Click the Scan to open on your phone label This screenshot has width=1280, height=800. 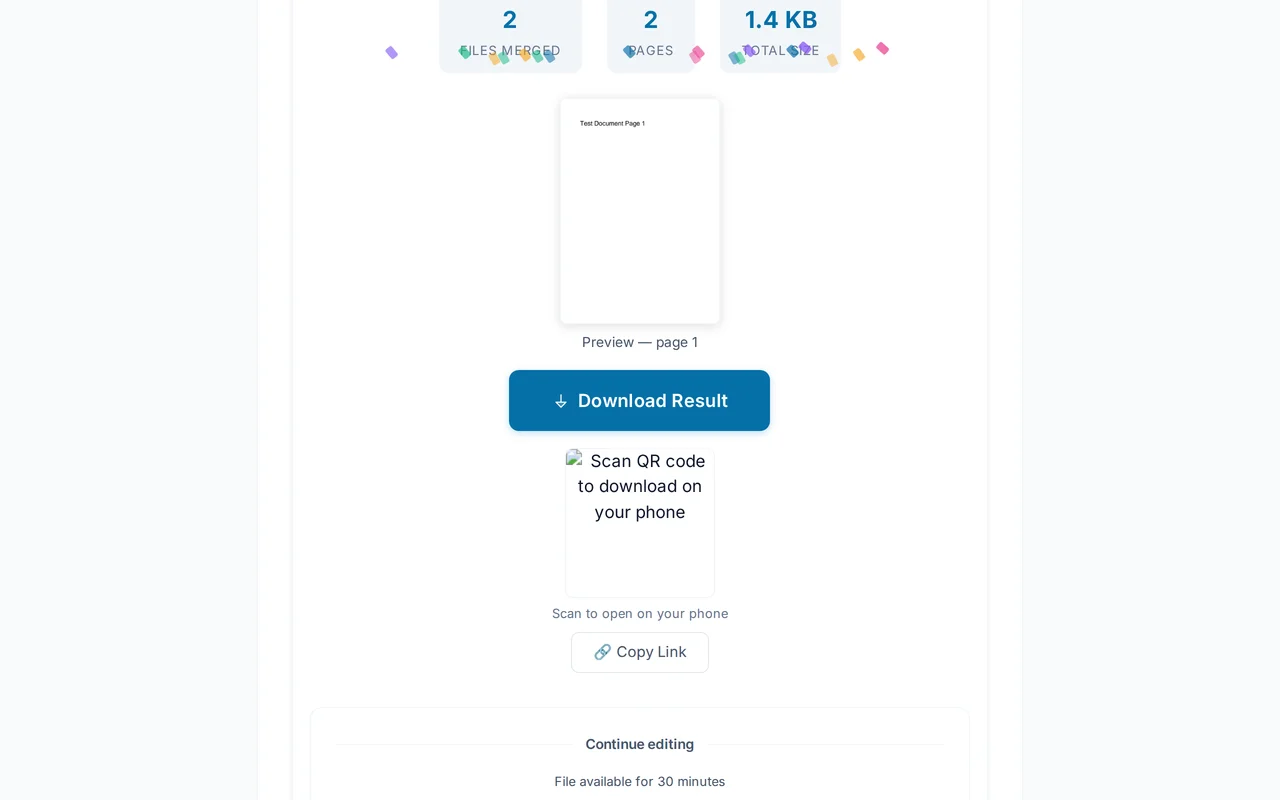(640, 613)
